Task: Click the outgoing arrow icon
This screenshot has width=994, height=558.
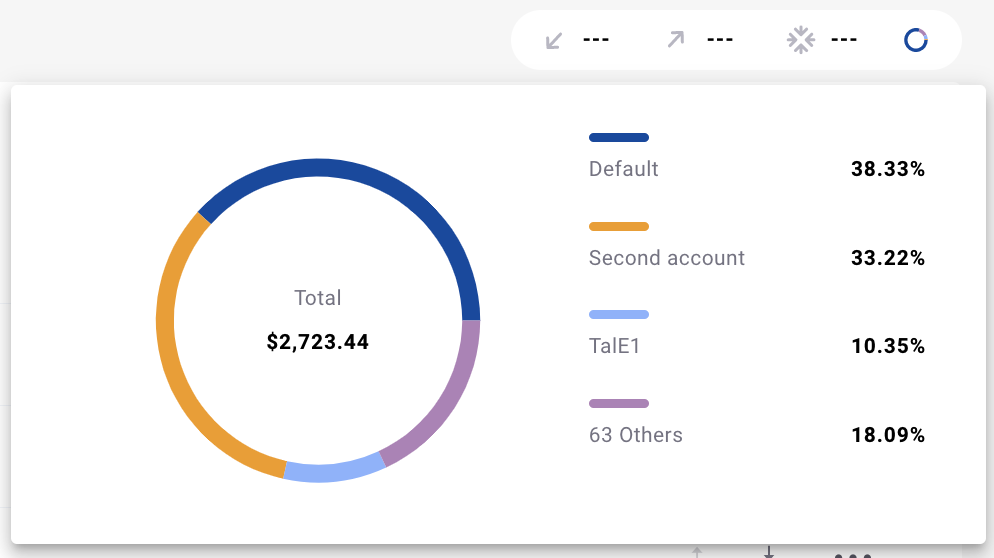Action: point(676,39)
